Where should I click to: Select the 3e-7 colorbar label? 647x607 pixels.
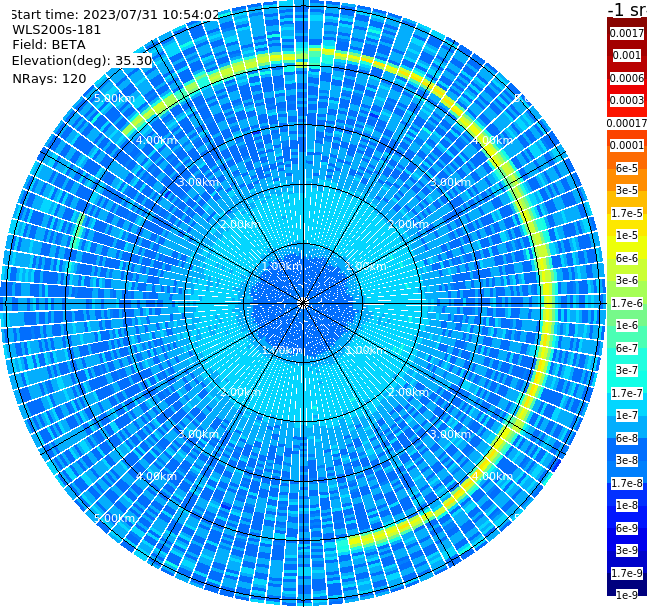pos(627,370)
